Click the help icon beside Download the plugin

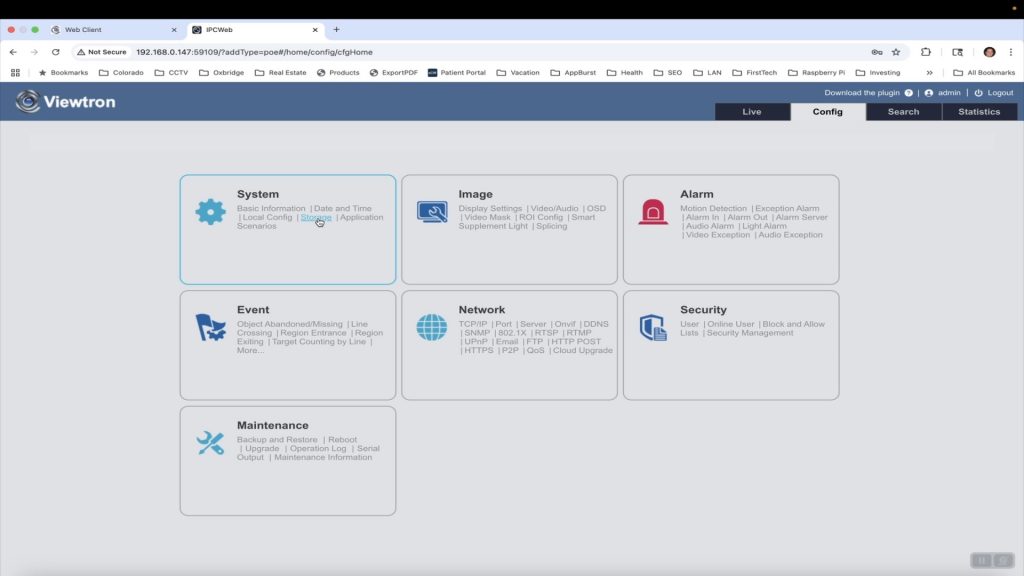coord(908,93)
